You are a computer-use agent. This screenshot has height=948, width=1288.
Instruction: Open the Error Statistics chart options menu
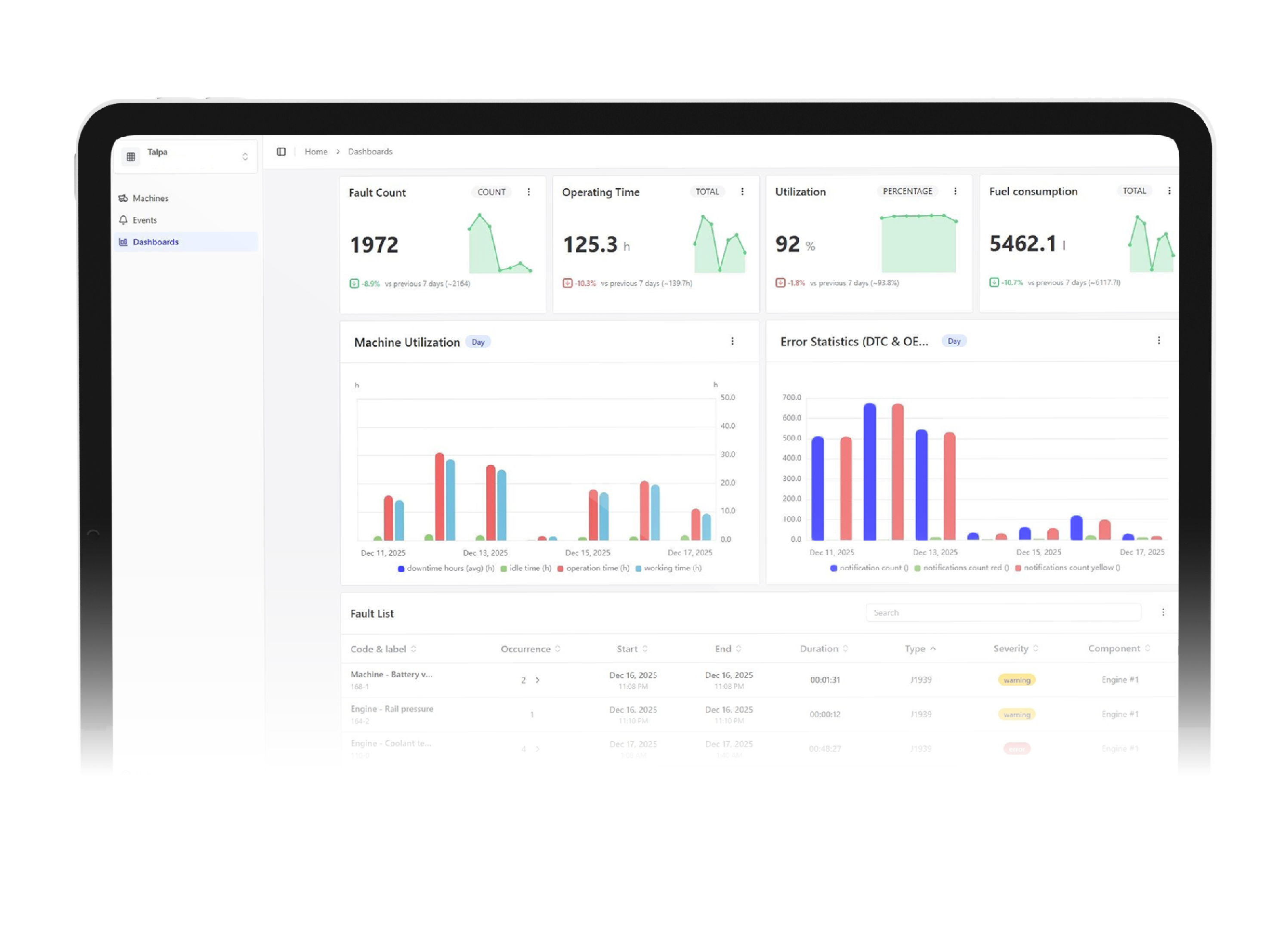1158,340
